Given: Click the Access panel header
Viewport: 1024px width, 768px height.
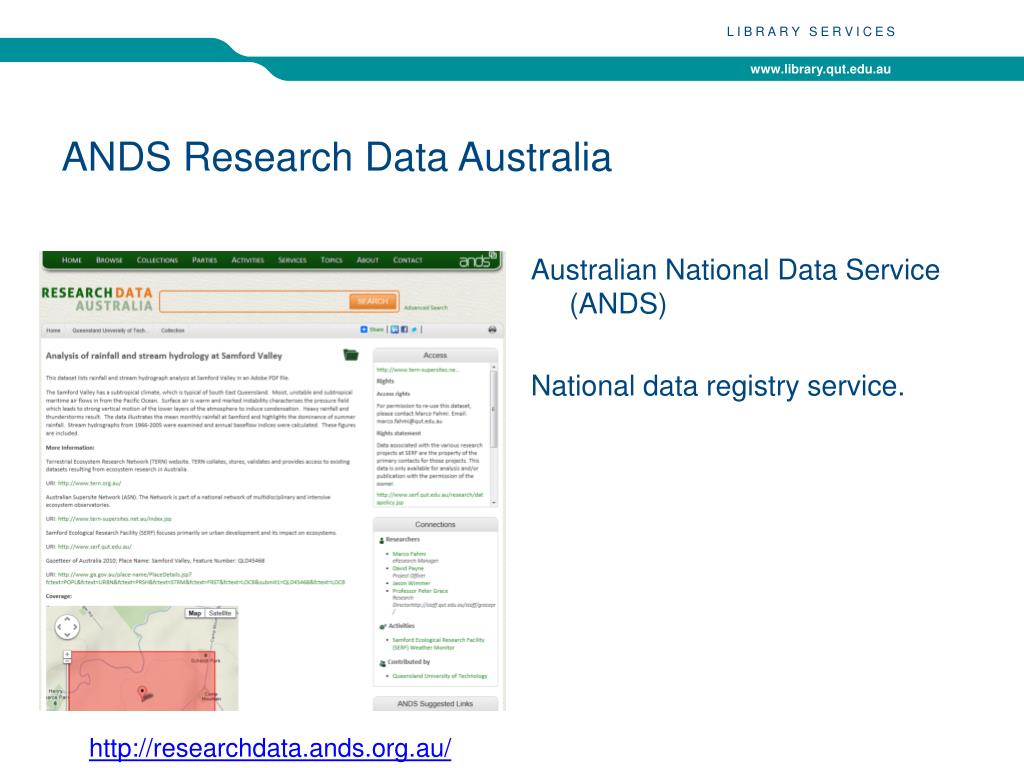Looking at the screenshot, I should tap(435, 355).
